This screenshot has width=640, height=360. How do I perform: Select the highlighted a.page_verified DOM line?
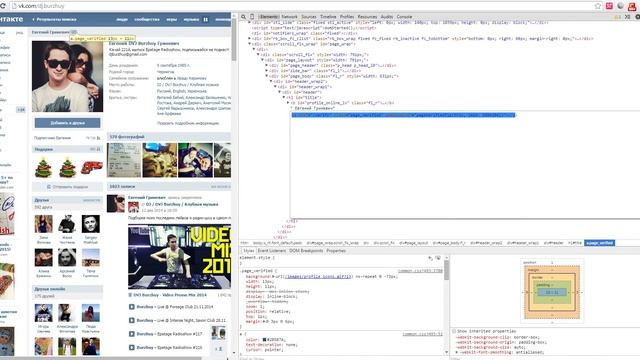[x=403, y=115]
